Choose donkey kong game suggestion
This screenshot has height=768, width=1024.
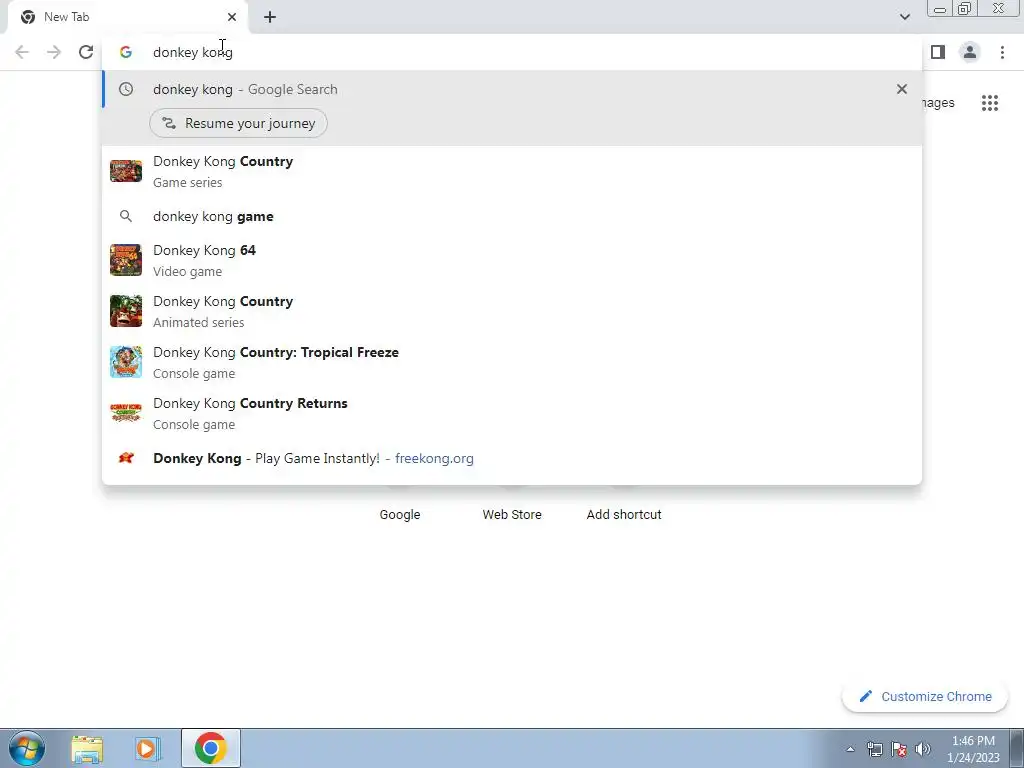tap(512, 216)
